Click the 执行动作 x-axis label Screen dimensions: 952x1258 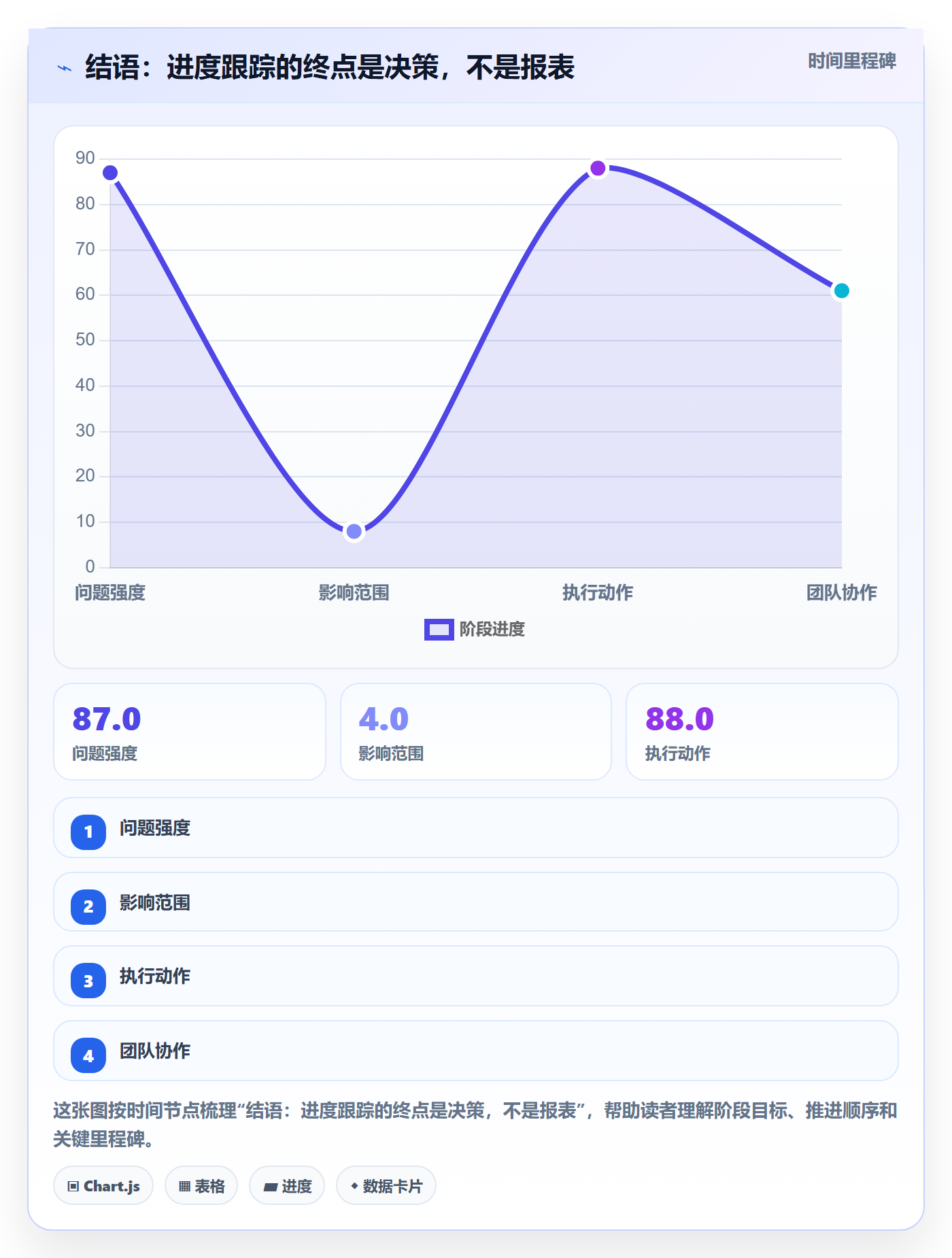click(598, 593)
